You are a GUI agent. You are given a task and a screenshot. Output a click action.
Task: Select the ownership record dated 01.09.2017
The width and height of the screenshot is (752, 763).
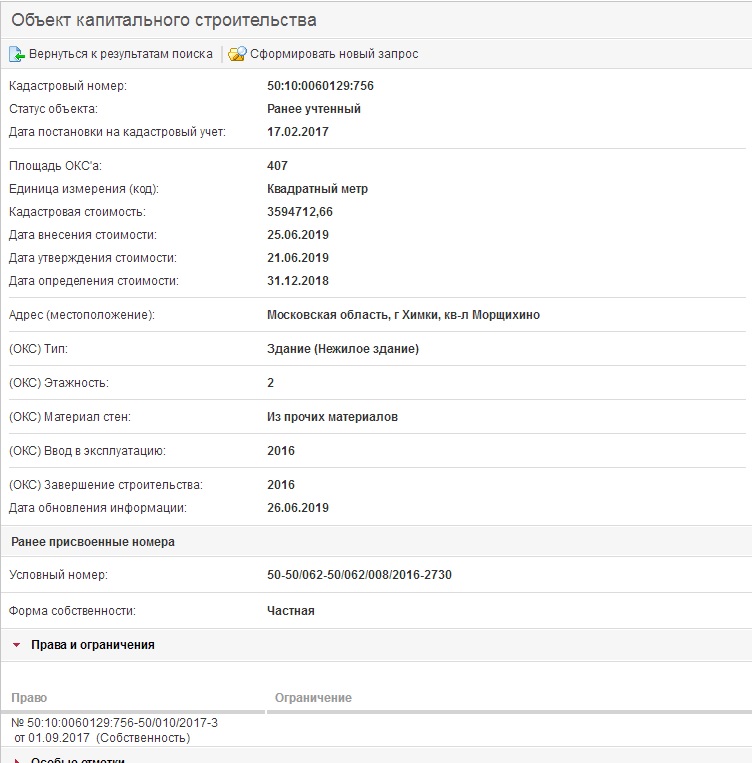pos(114,730)
